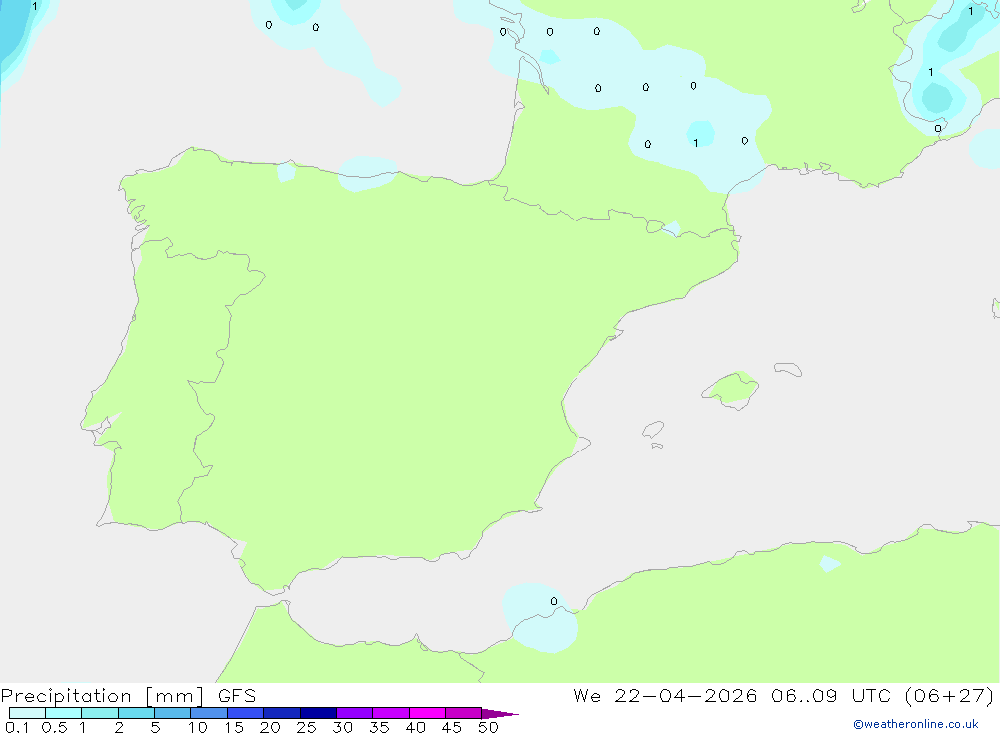Select the 5–10 mm legend swatch
The width and height of the screenshot is (1000, 733).
pyautogui.click(x=173, y=713)
